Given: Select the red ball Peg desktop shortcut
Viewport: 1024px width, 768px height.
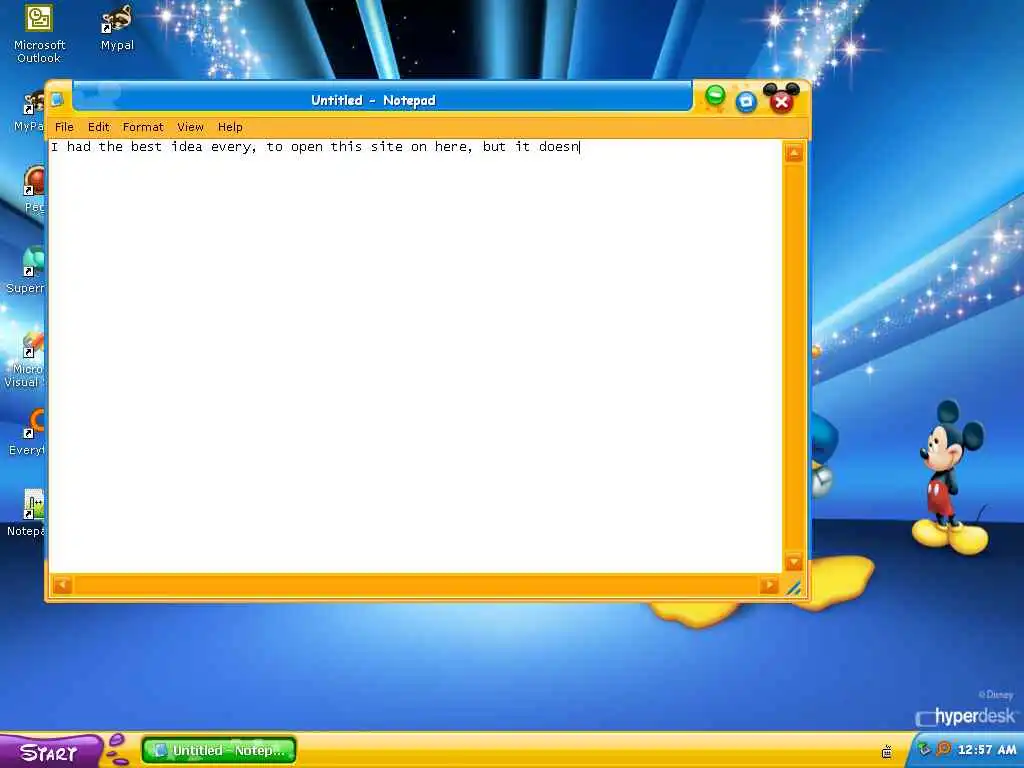Looking at the screenshot, I should [34, 189].
